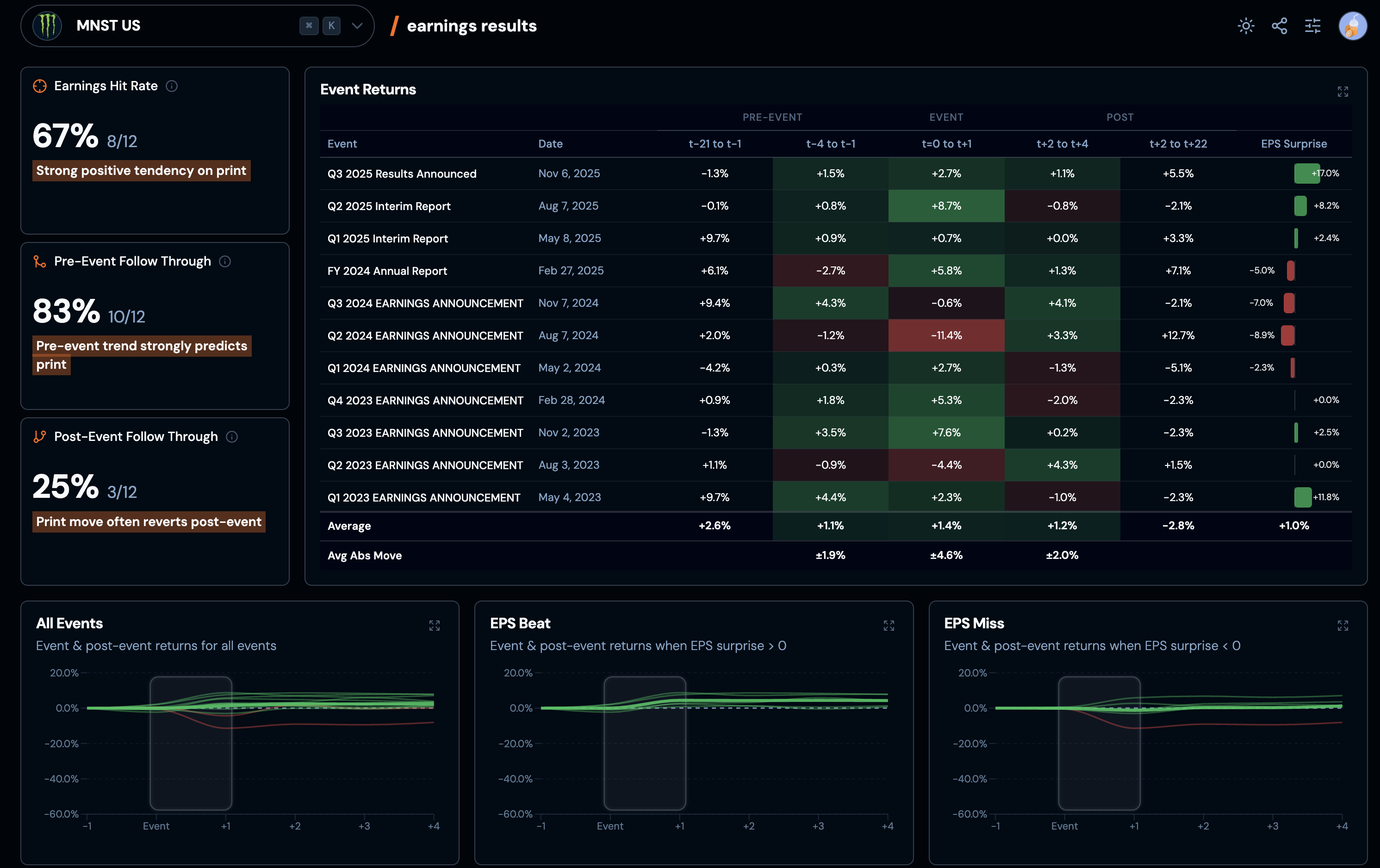Sort by the Date column header

pyautogui.click(x=550, y=144)
